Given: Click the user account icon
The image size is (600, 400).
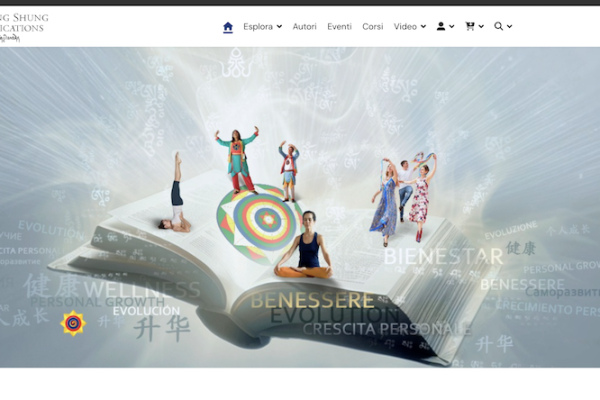Looking at the screenshot, I should [441, 26].
